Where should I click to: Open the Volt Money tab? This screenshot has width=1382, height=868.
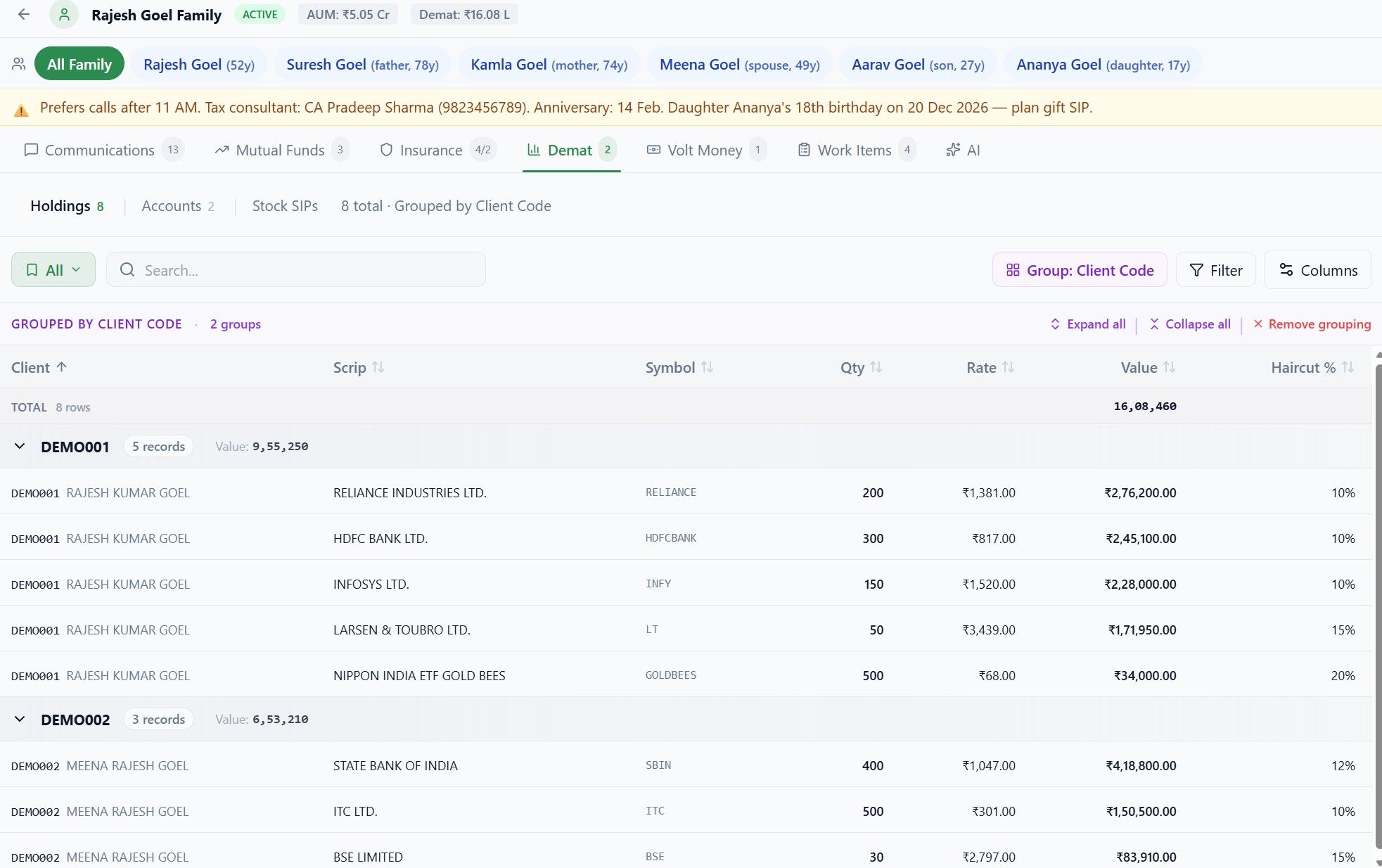point(705,150)
